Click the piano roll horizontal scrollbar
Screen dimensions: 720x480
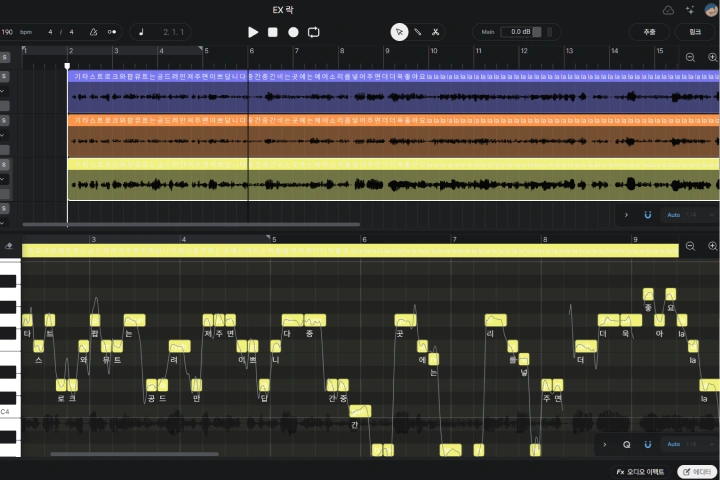pyautogui.click(x=134, y=454)
